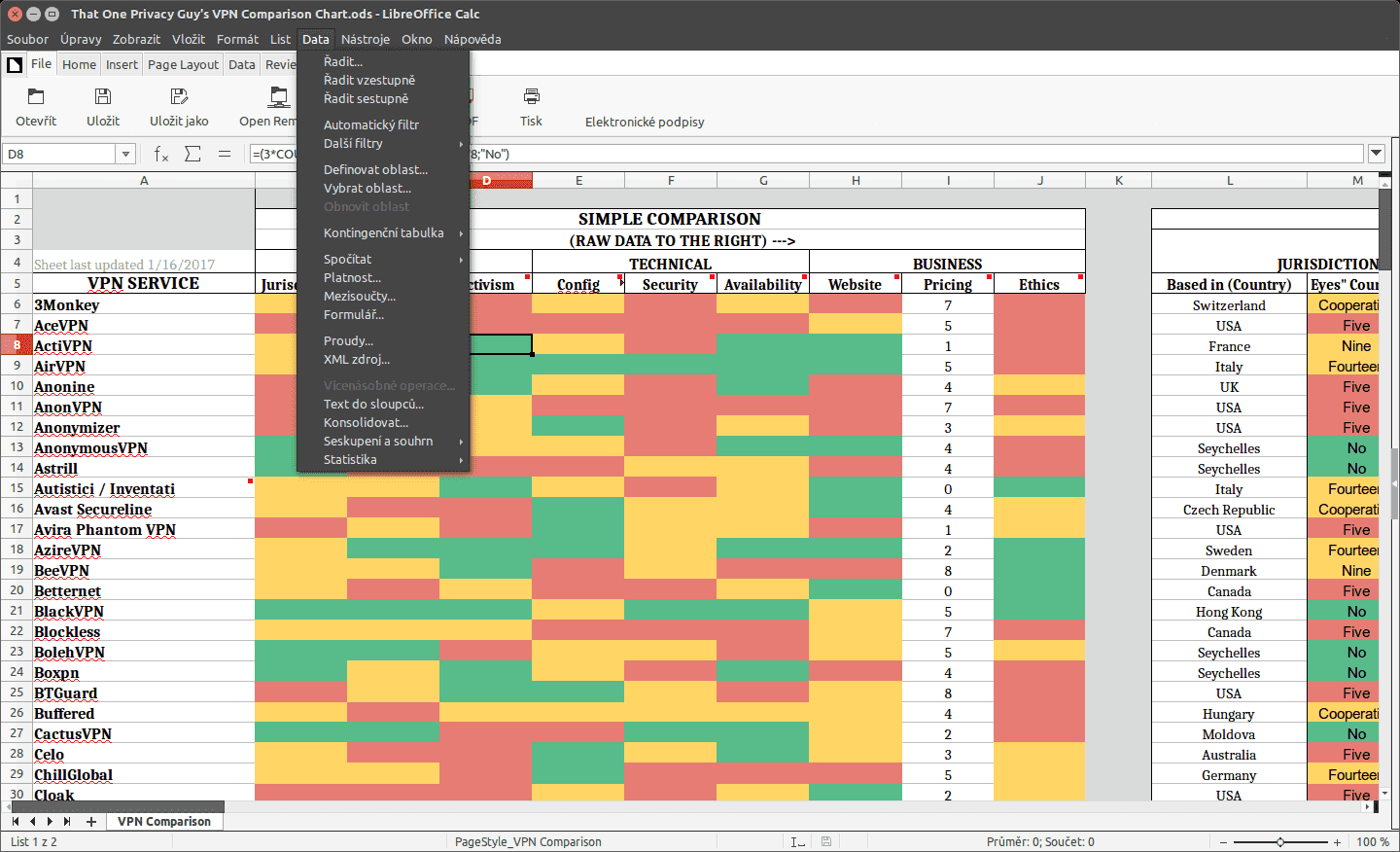Click the Uložit (save) toolbar icon
This screenshot has height=852, width=1400.
[103, 96]
